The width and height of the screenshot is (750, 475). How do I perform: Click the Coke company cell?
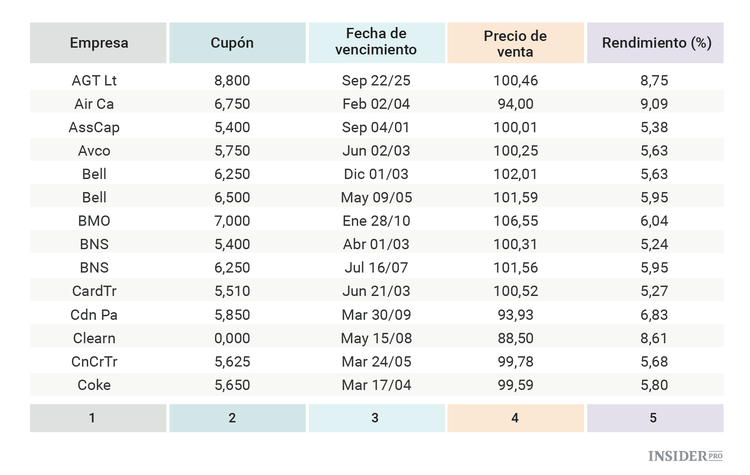coord(94,385)
